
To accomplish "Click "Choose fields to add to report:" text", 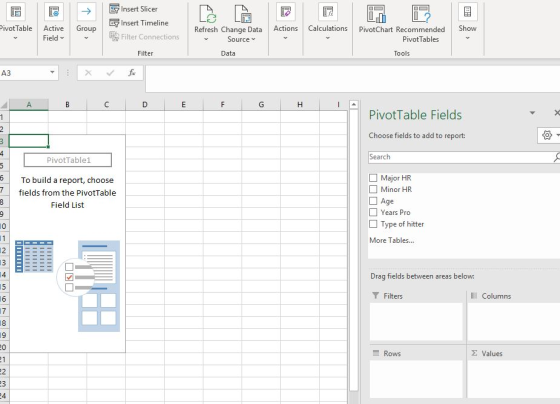I will (x=417, y=136).
